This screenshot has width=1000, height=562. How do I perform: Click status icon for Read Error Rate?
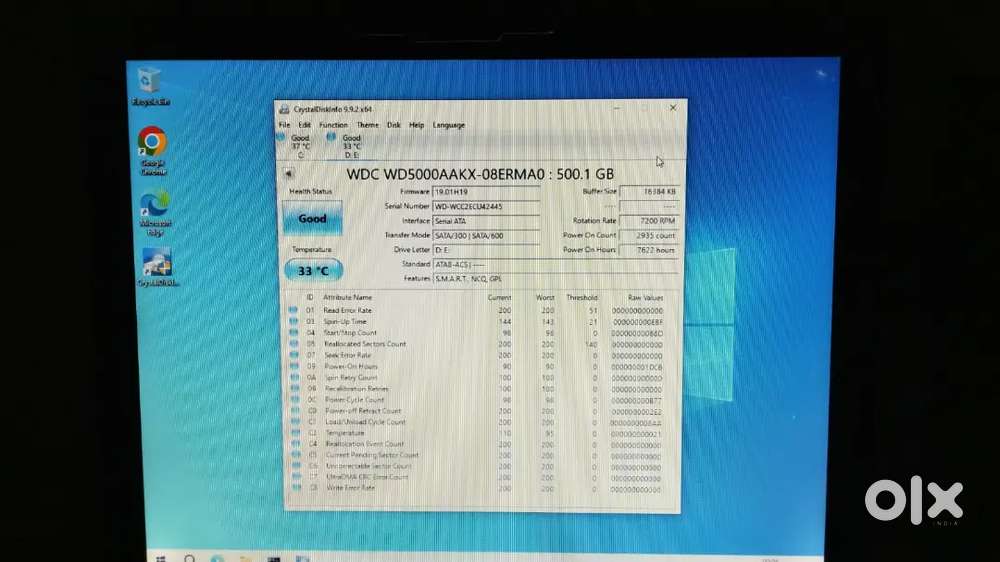[x=293, y=310]
